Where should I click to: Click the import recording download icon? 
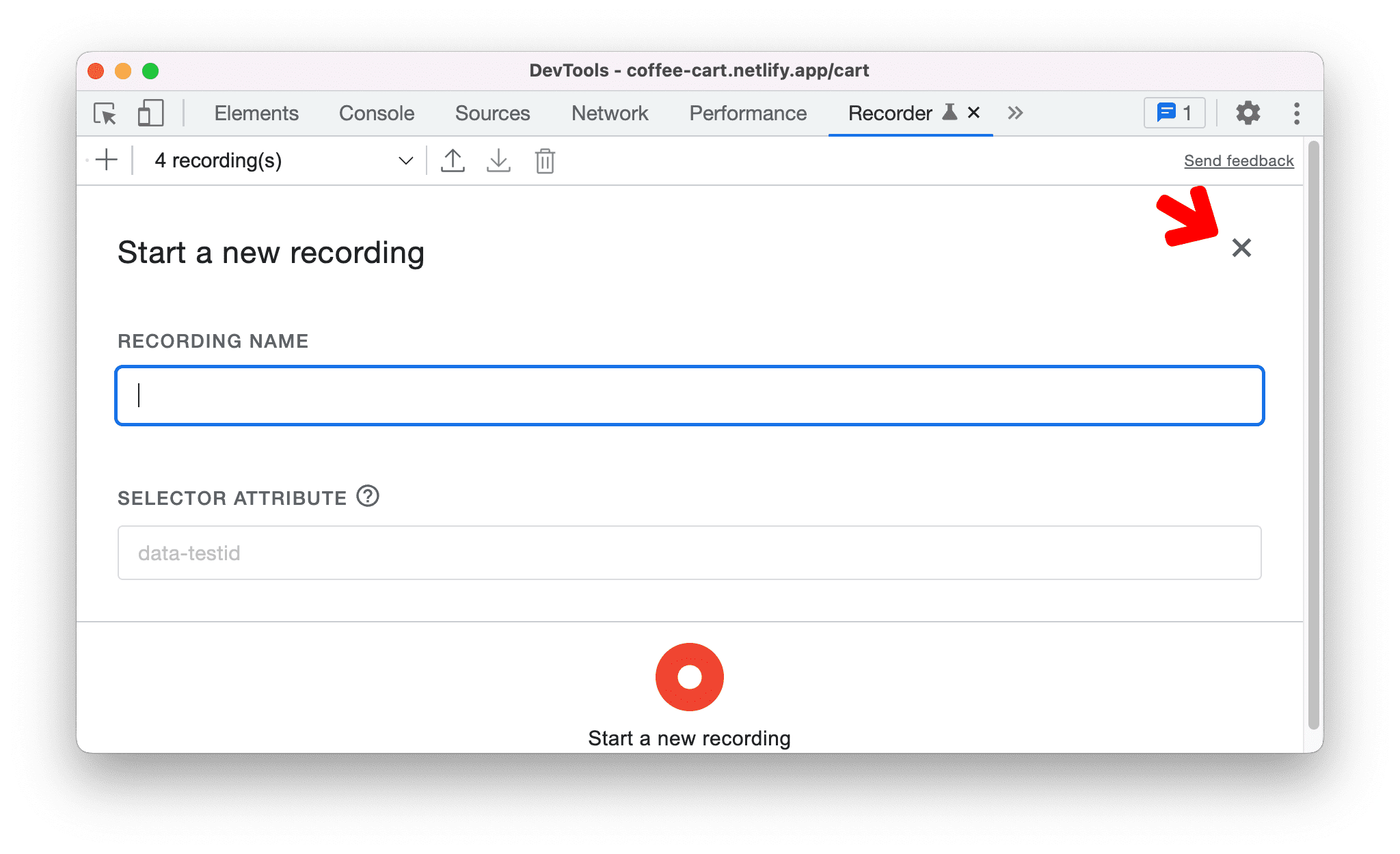click(x=497, y=160)
